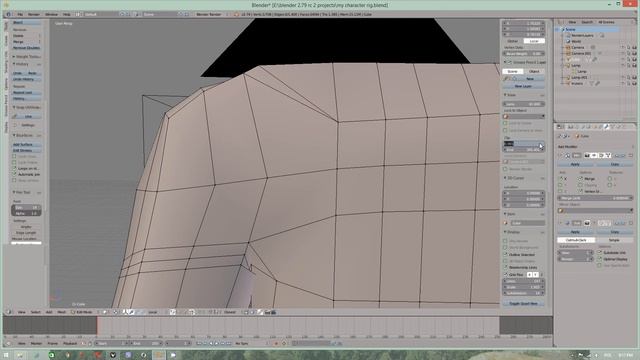Open the Window menu
Image resolution: width=640 pixels, height=360 pixels.
[x=51, y=14]
